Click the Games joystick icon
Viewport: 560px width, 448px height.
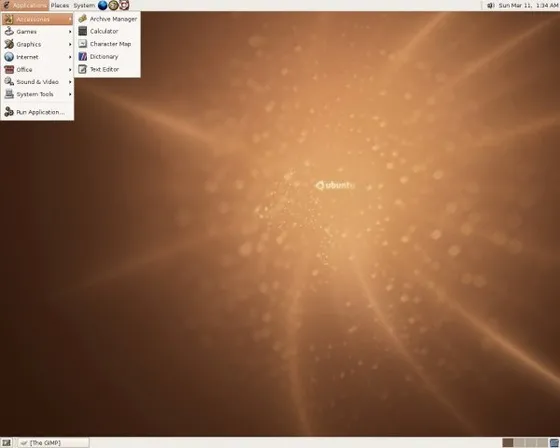[9, 31]
